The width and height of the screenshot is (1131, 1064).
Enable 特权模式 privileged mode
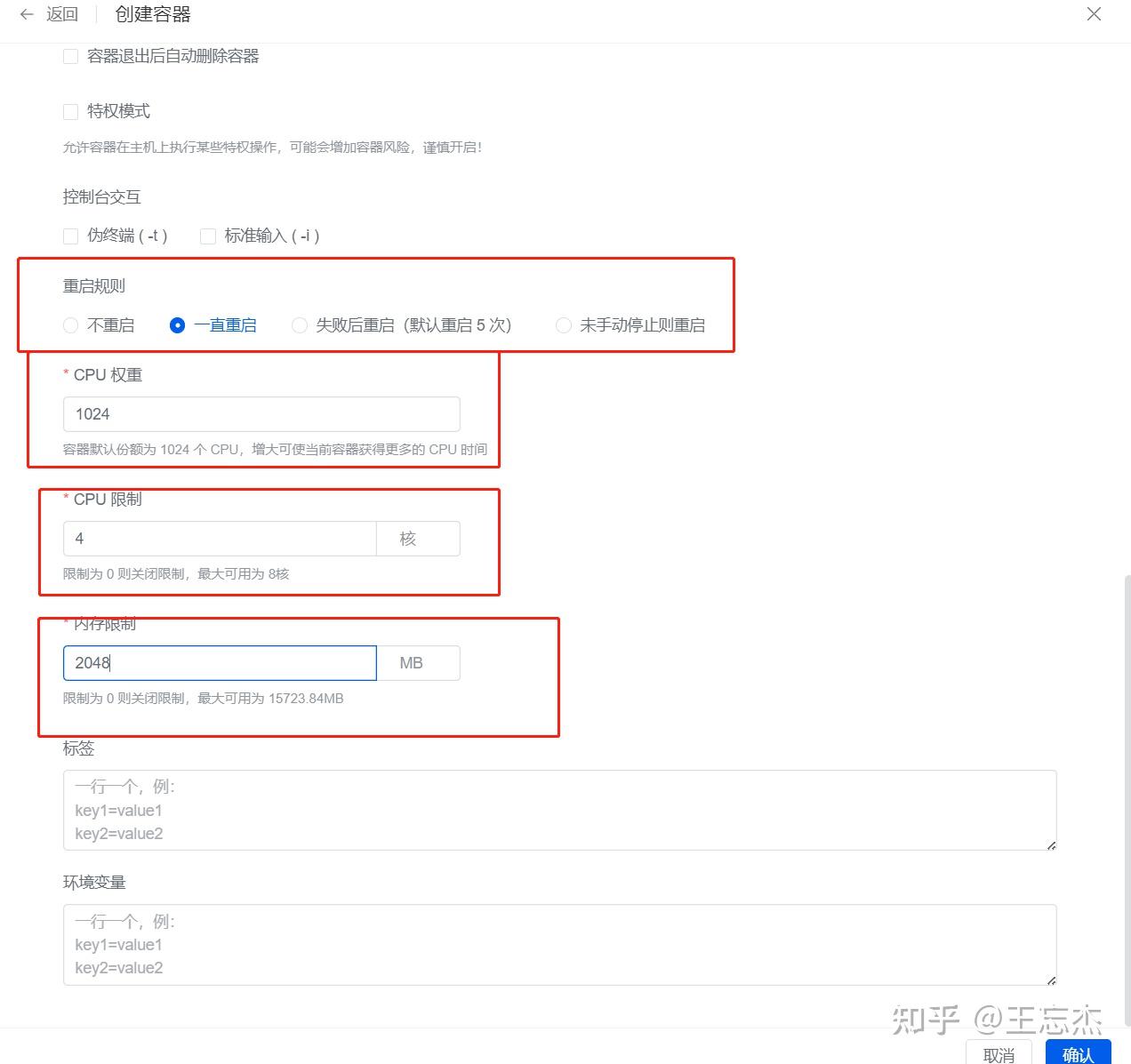(70, 111)
